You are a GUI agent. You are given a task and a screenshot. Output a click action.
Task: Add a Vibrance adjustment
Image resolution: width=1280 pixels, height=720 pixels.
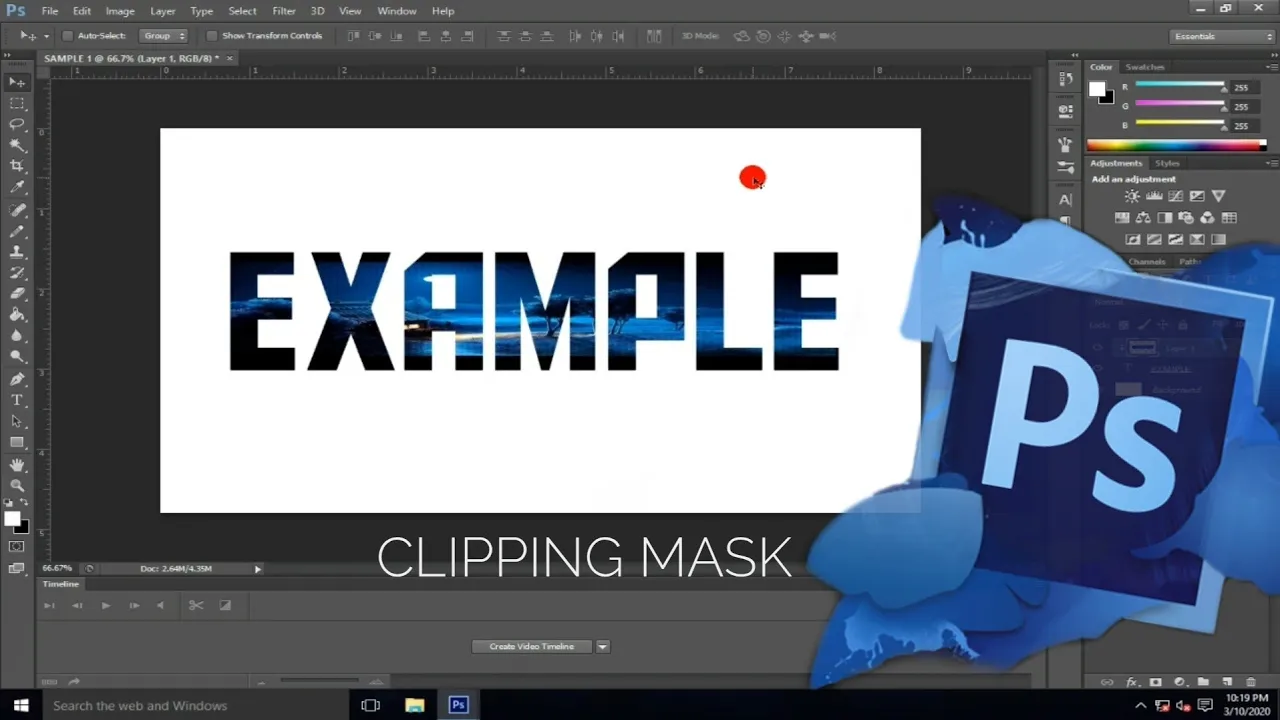point(1218,196)
